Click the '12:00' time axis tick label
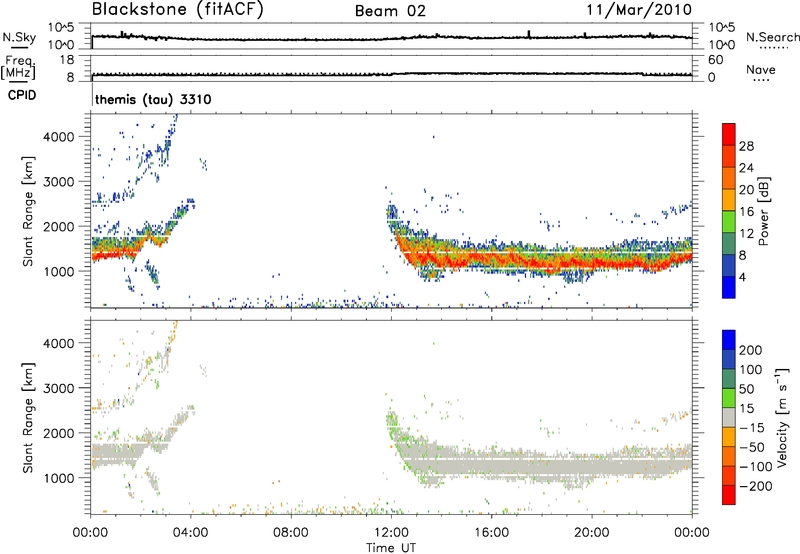800x554 pixels. tap(391, 533)
